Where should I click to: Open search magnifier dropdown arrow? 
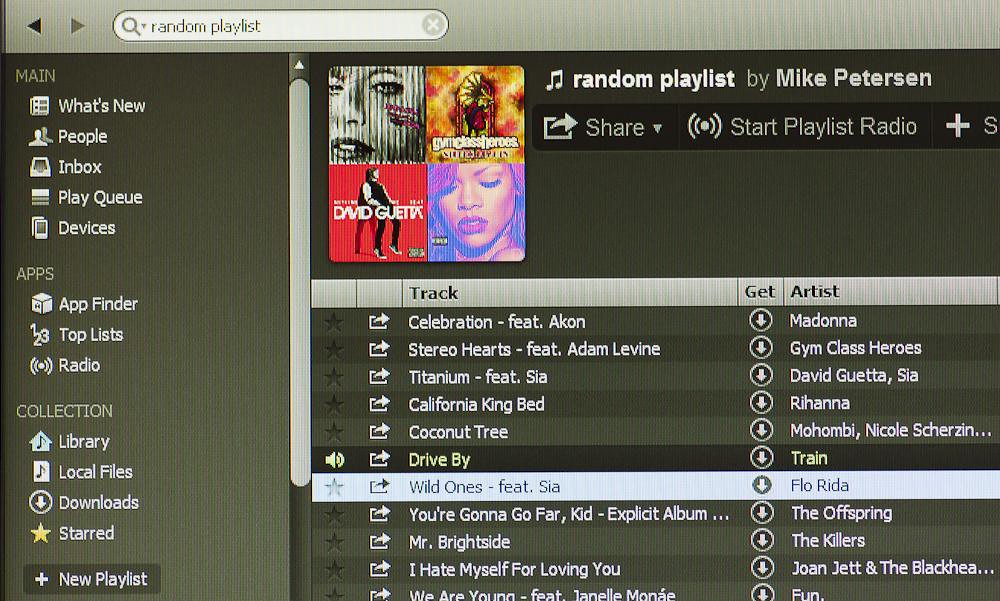pyautogui.click(x=133, y=27)
